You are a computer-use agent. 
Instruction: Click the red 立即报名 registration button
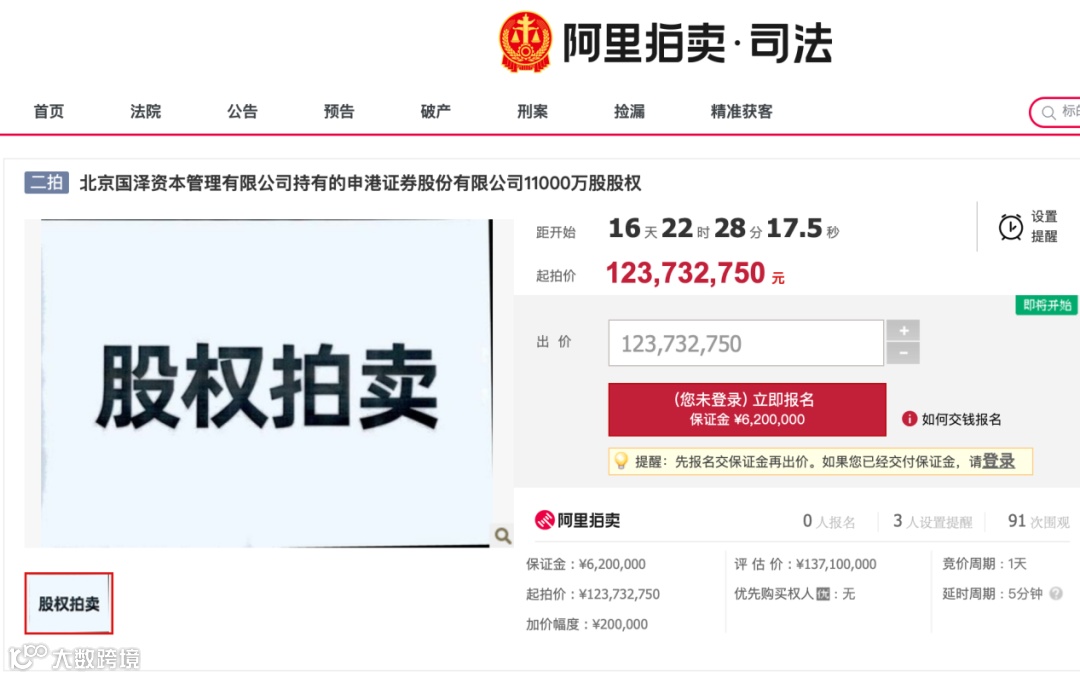pos(747,409)
